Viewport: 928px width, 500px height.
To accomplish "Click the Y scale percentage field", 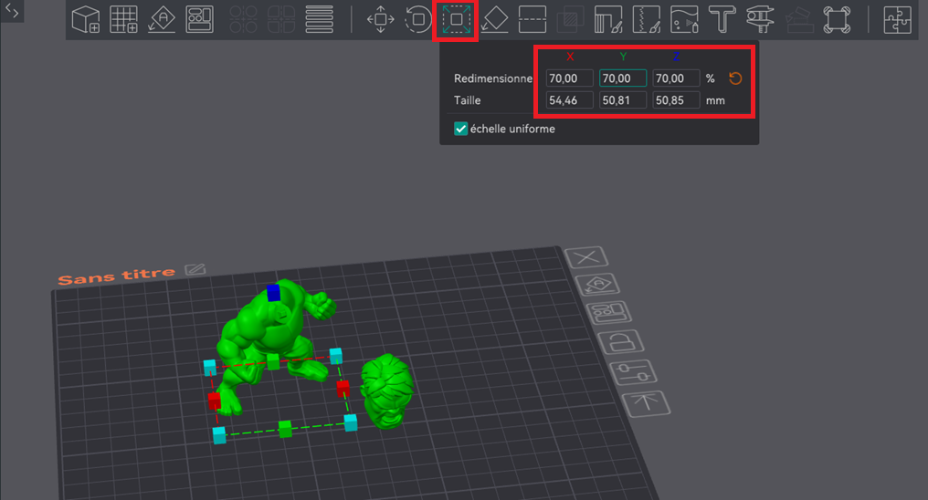I will (622, 78).
